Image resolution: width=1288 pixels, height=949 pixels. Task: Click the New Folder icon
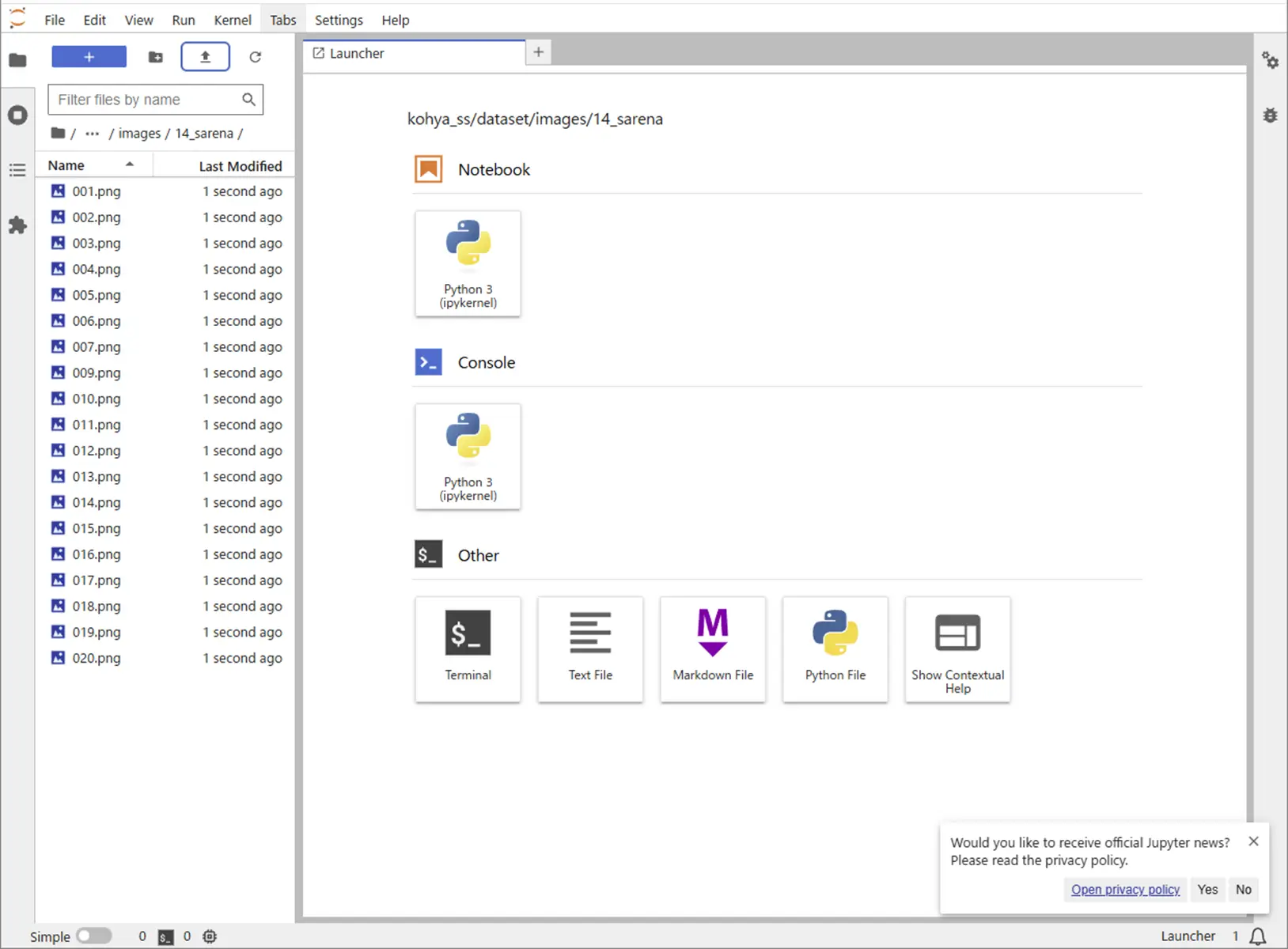pos(156,57)
